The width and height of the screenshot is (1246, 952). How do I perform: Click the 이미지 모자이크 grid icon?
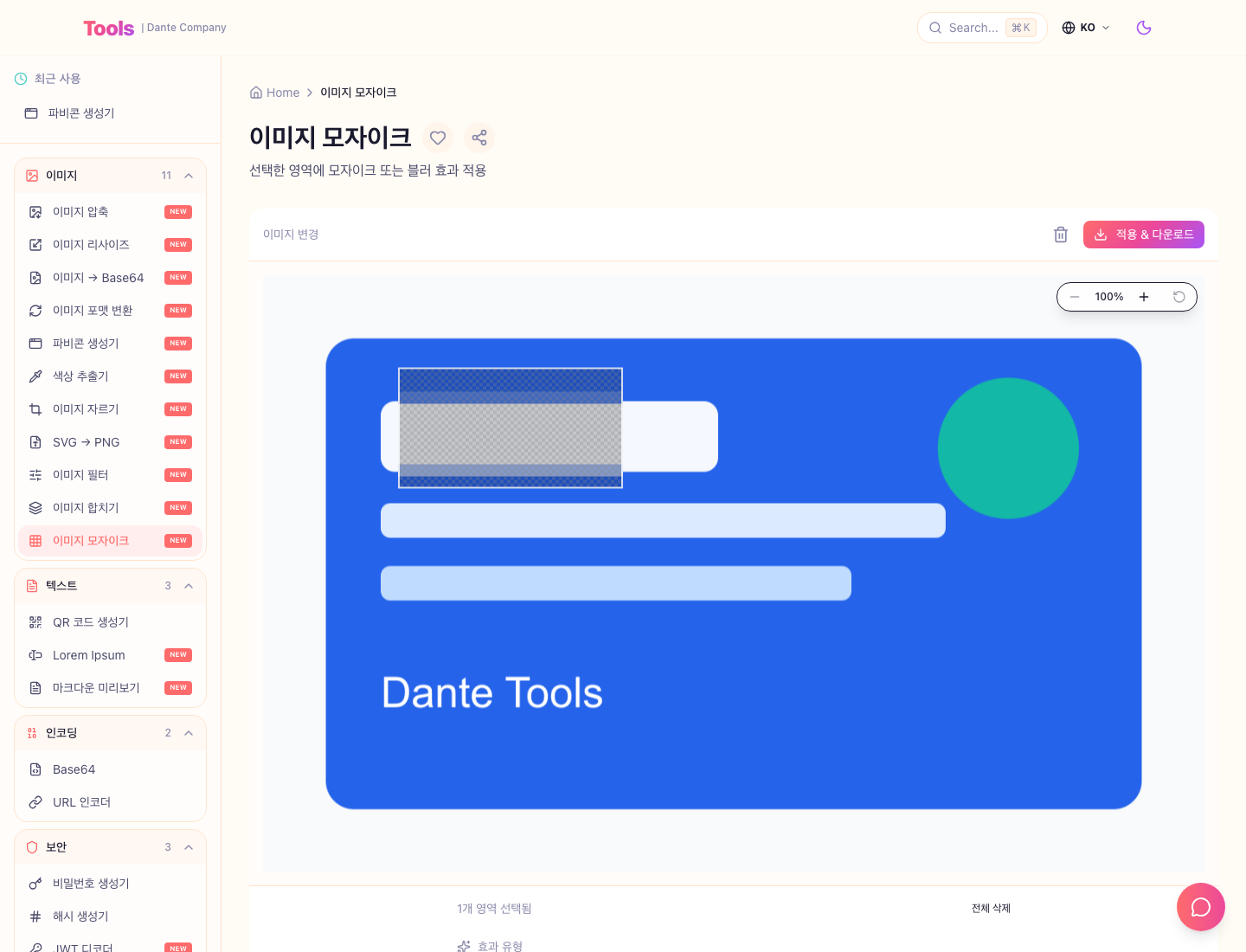click(x=35, y=541)
